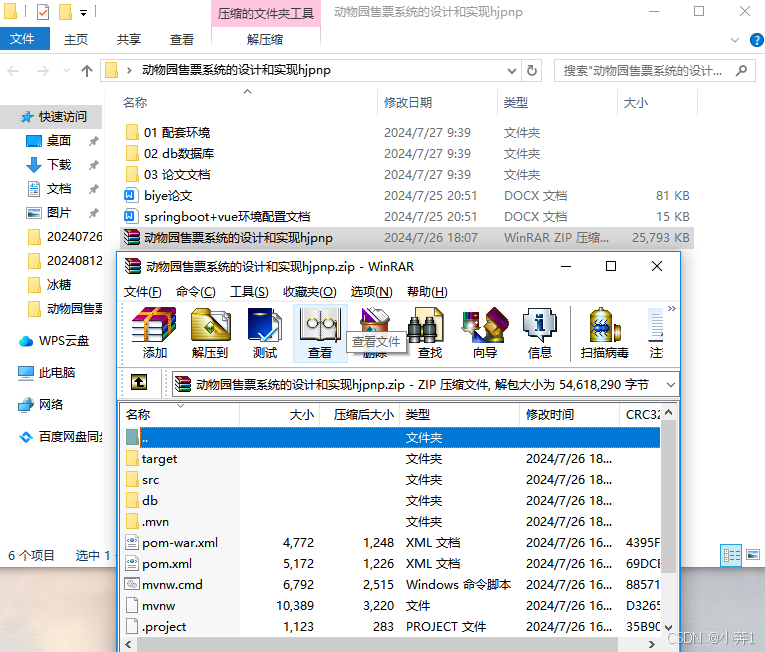The width and height of the screenshot is (765, 652).
Task: Open the recent locations dropdown arrow
Action: point(66,71)
